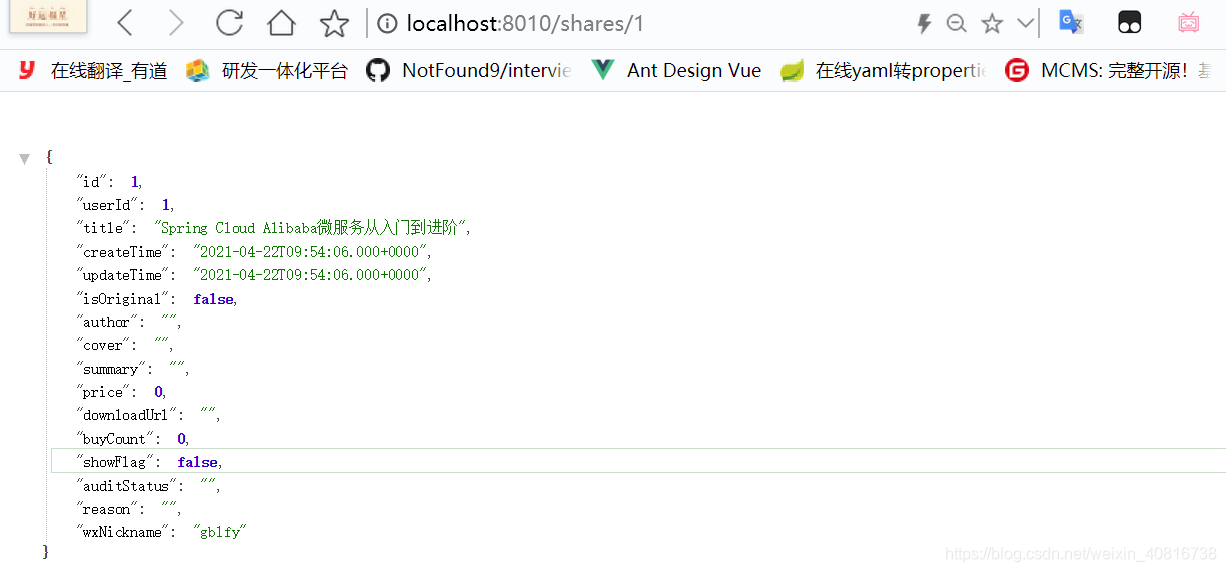Screen dimensions: 1226x572
Task: Click the zoom-out magnifier icon
Action: (957, 23)
